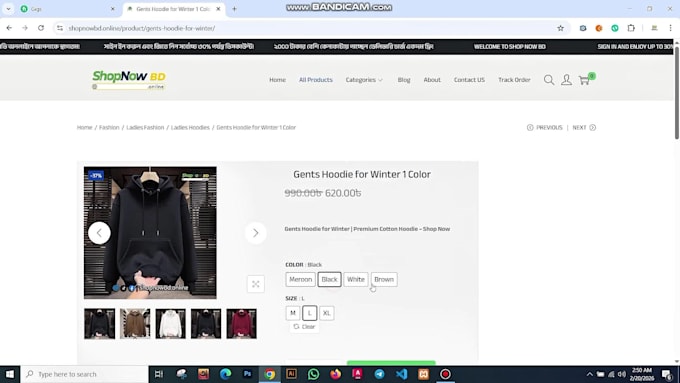Open new browser tab with plus
The image size is (680, 383).
point(234,9)
